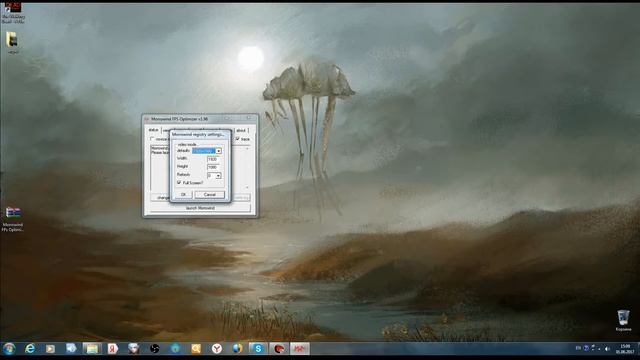This screenshot has height=360, width=640.
Task: Open the top-left desktop shortcut with red-black icon
Action: tap(12, 12)
